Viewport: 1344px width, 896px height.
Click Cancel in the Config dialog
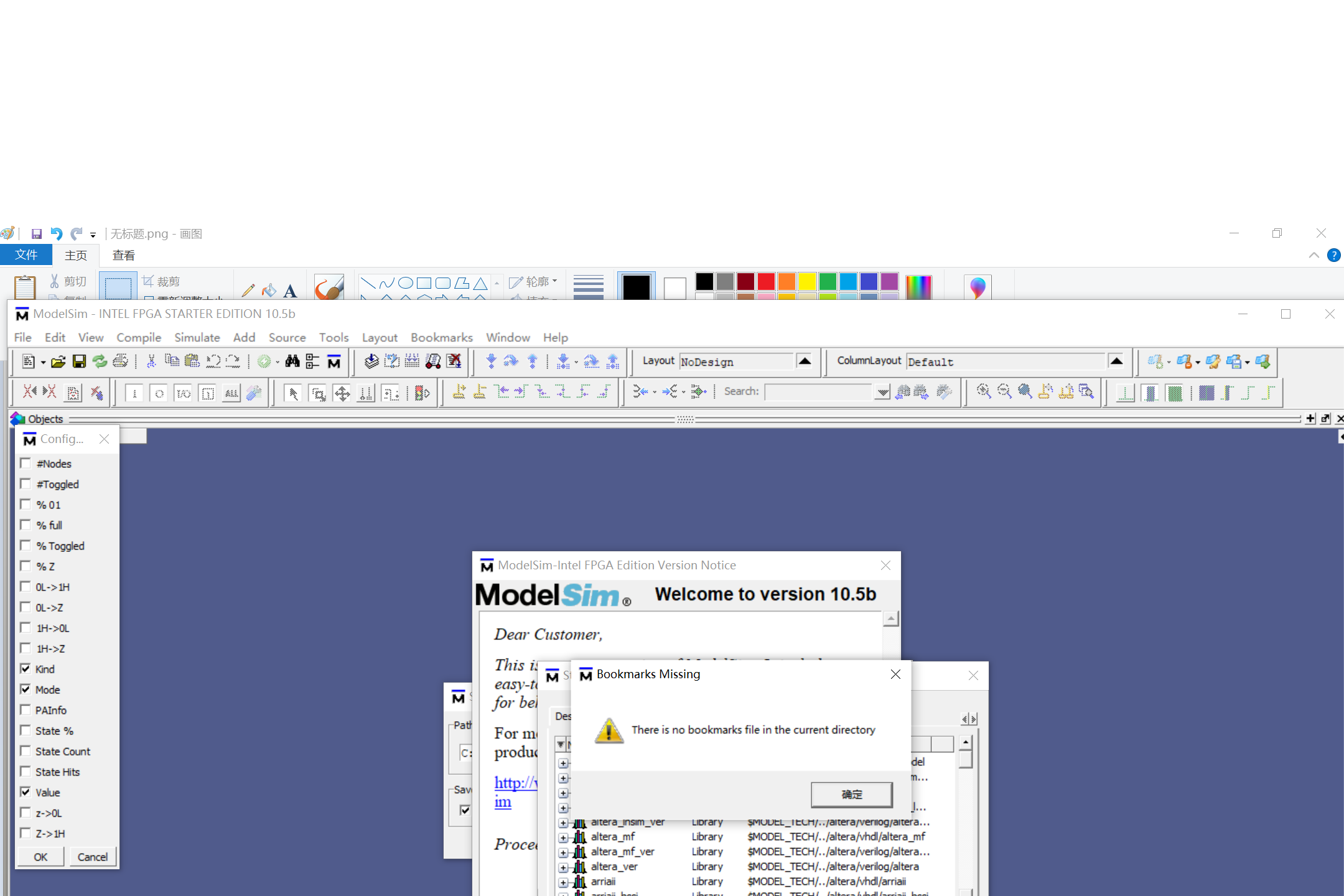tap(92, 857)
